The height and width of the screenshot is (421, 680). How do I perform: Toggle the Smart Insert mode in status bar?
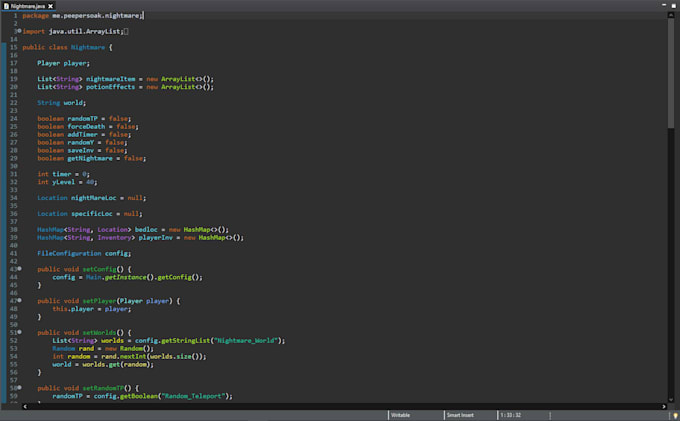click(x=460, y=415)
